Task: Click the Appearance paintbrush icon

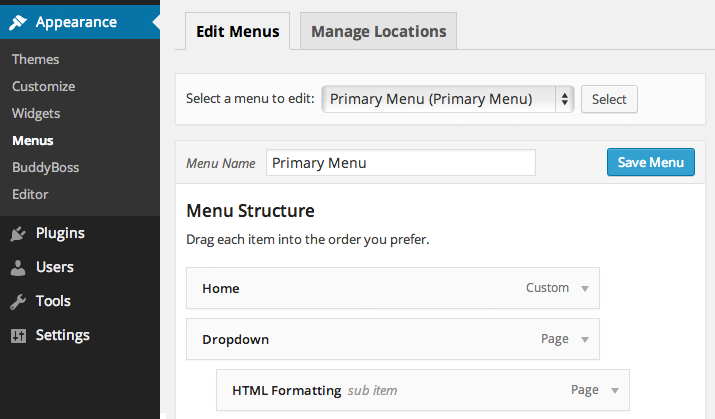Action: tap(18, 22)
